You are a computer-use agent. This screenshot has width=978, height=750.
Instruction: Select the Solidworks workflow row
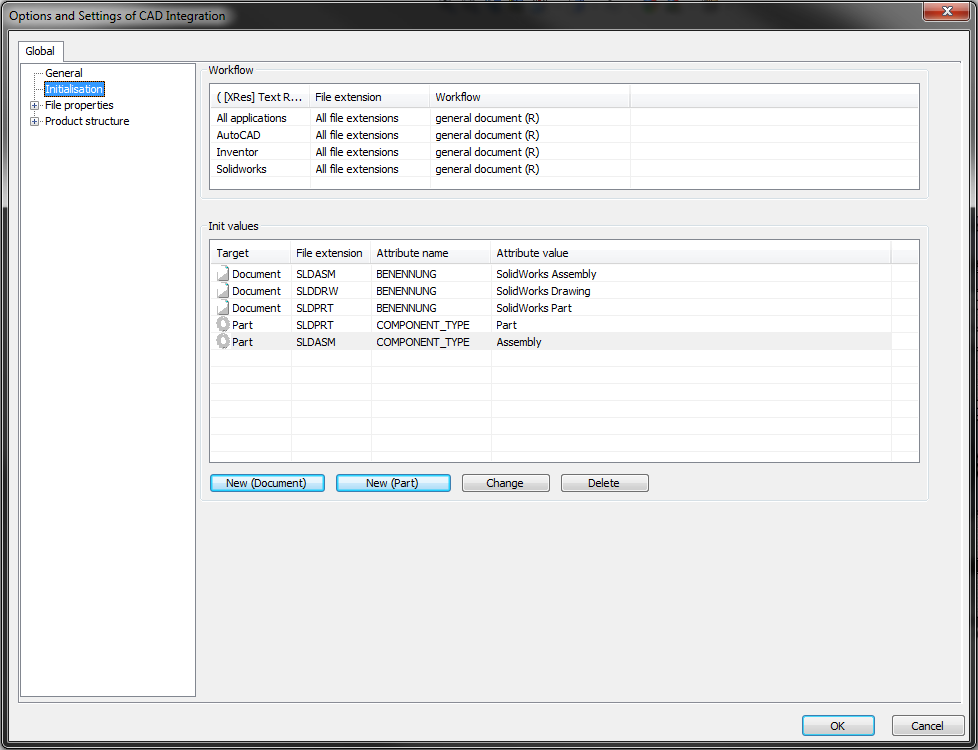coord(564,168)
